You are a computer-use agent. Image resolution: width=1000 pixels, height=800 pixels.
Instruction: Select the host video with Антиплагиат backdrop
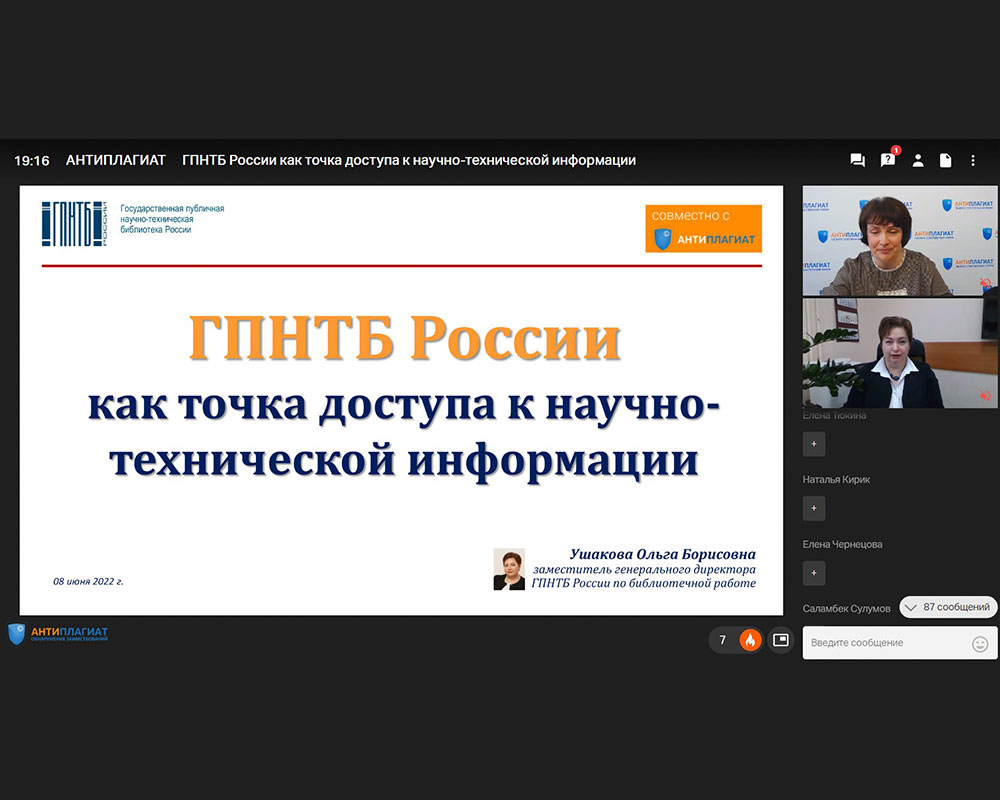tap(899, 241)
